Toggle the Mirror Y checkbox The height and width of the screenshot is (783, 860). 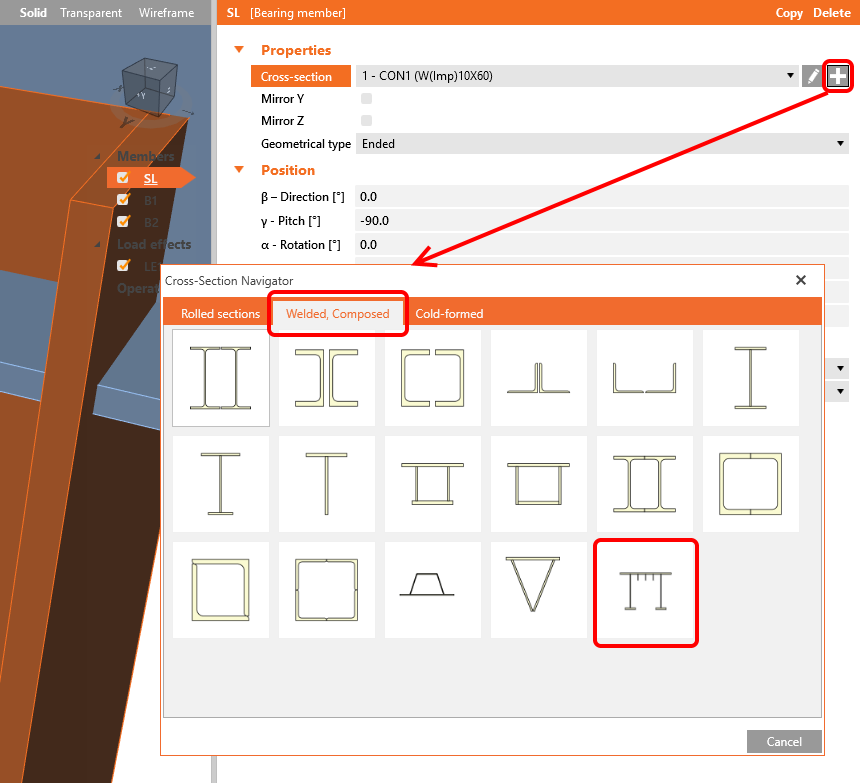pyautogui.click(x=366, y=99)
